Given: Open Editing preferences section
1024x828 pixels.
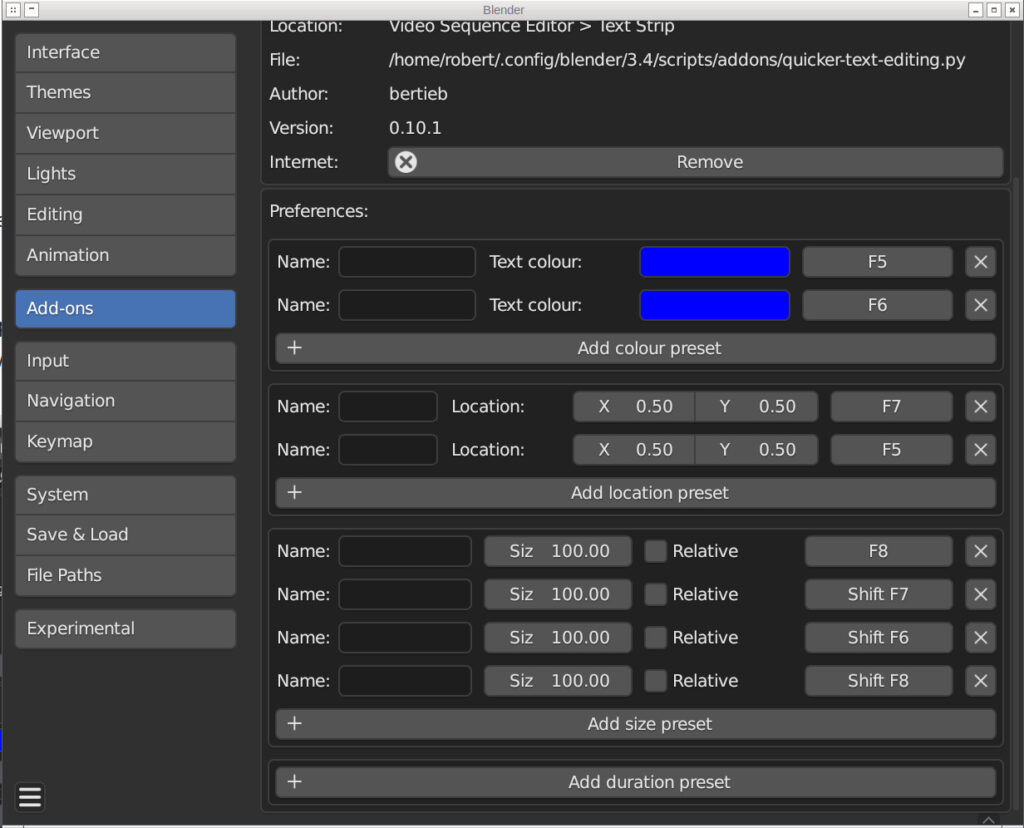Looking at the screenshot, I should tap(125, 214).
